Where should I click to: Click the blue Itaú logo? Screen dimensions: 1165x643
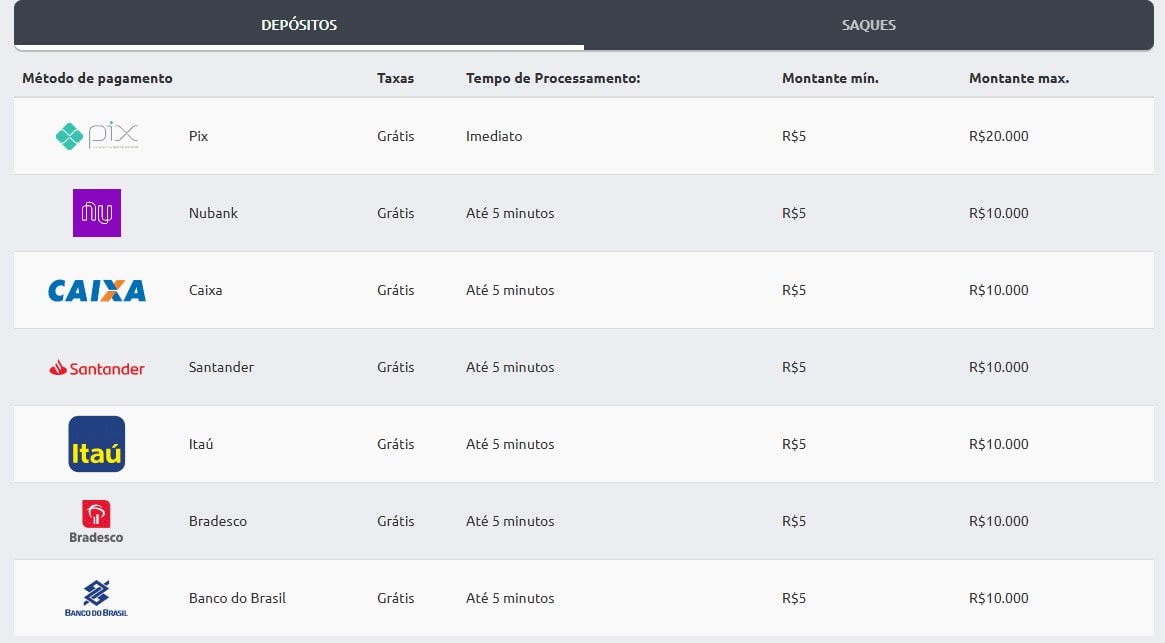click(97, 444)
